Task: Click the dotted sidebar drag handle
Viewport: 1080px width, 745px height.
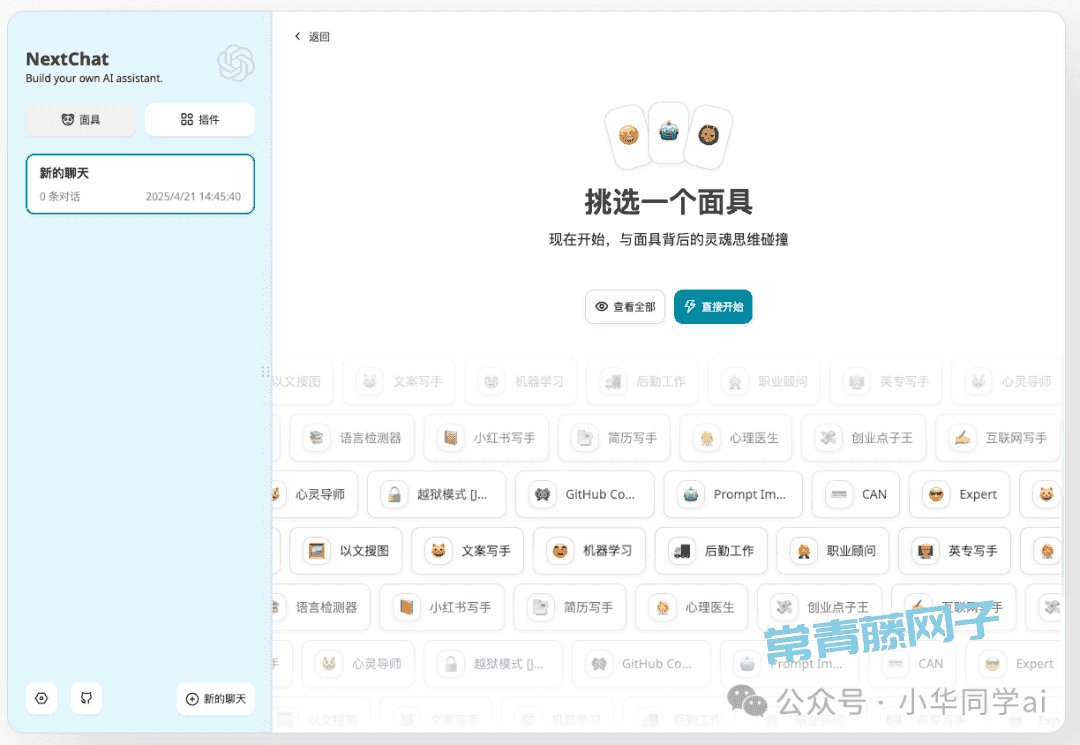Action: coord(265,372)
